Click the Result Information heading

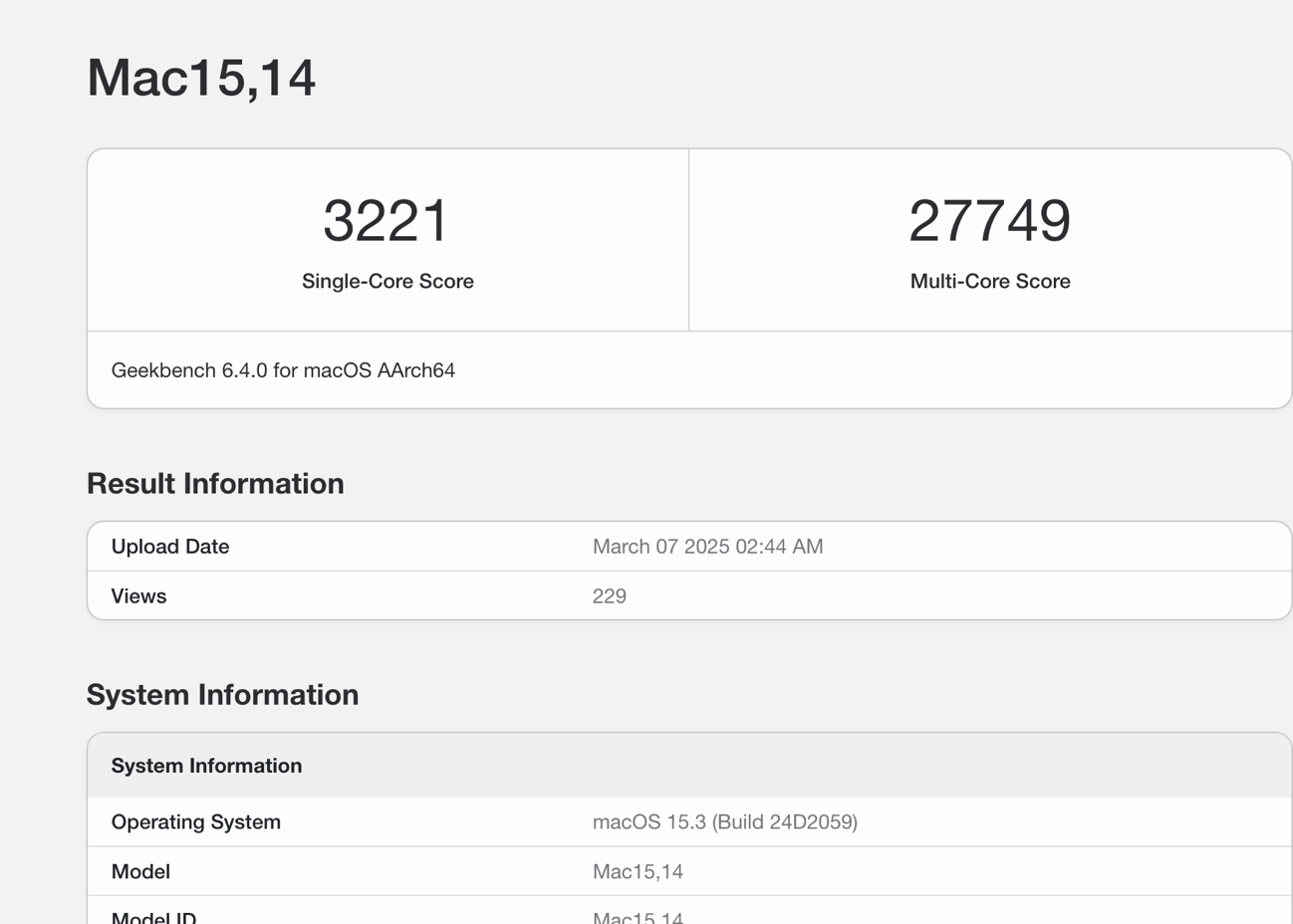click(215, 483)
